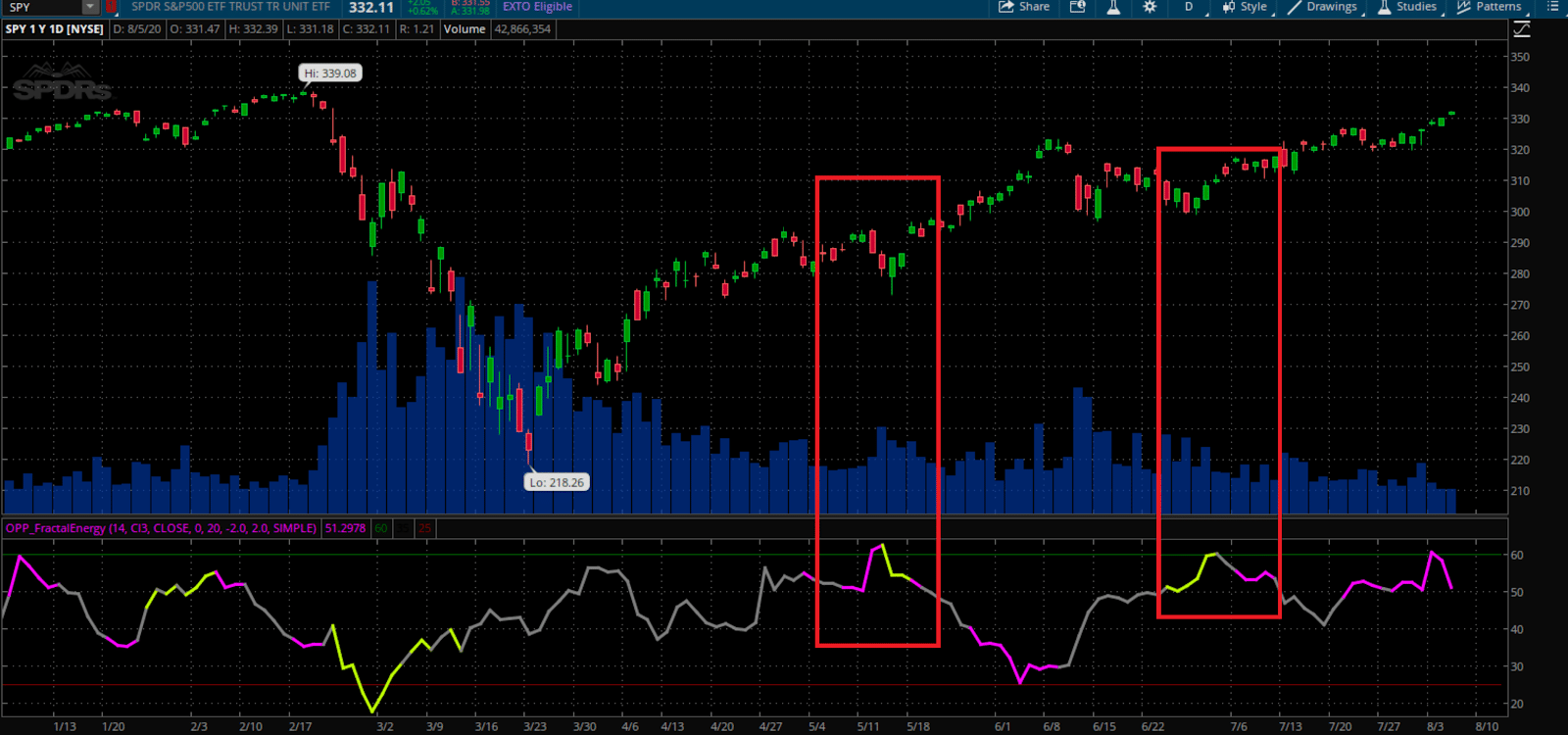Click the Lo: 218.26 price bubble
Viewport: 1568px width, 735px height.
[557, 482]
